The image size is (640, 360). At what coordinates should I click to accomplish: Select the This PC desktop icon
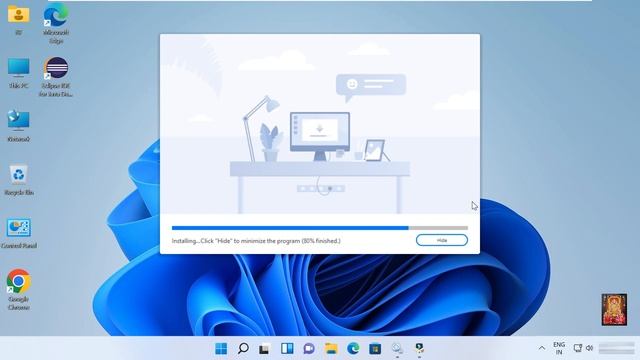[x=18, y=73]
